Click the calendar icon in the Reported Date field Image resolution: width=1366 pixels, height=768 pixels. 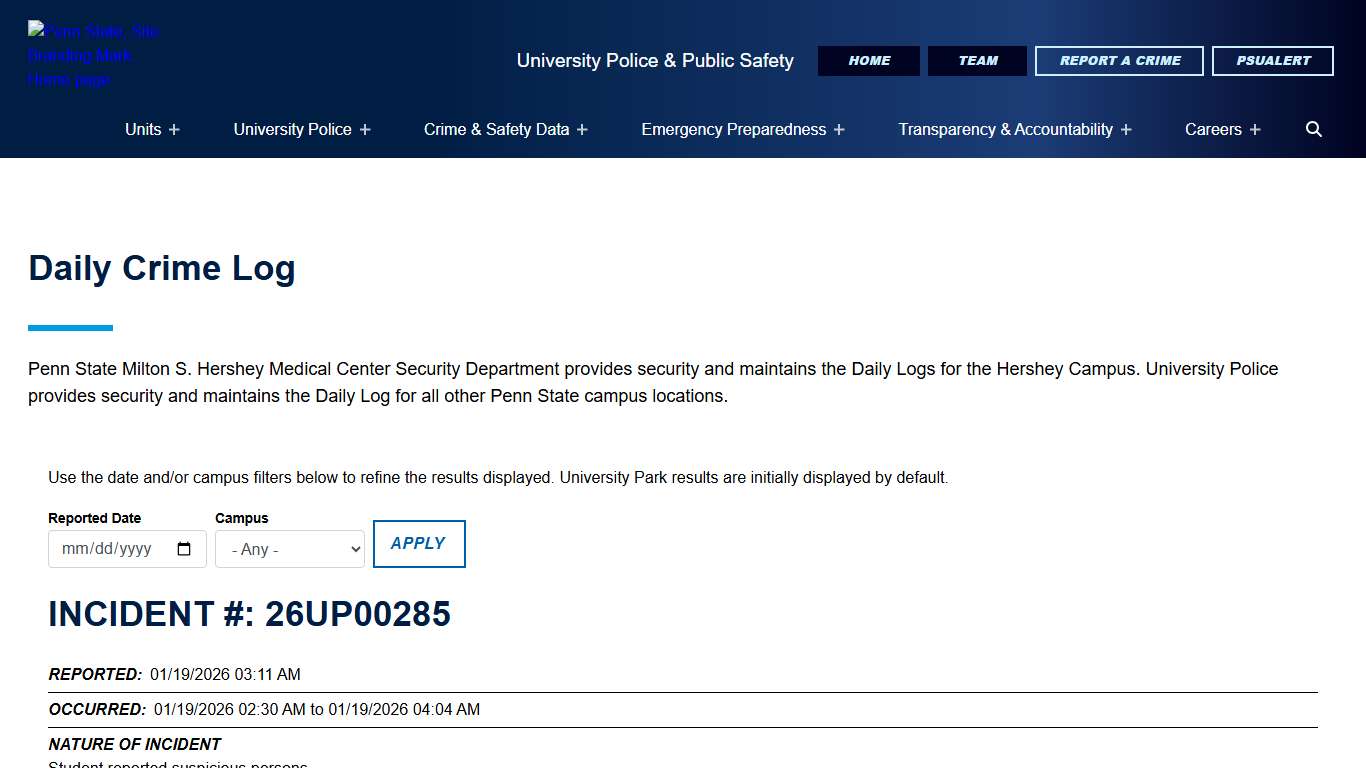(x=183, y=548)
